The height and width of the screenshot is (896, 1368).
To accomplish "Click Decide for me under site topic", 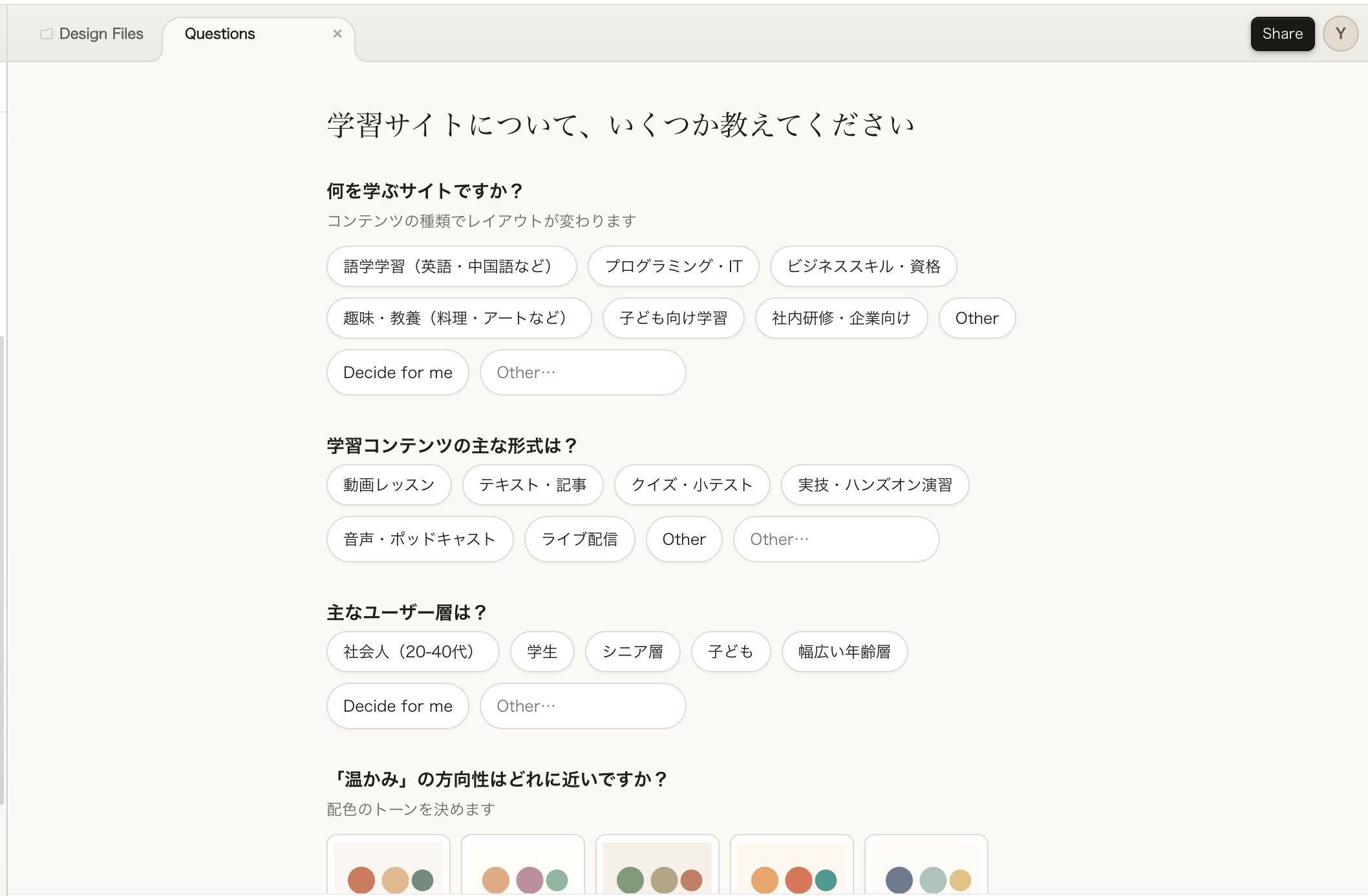I will pos(398,372).
